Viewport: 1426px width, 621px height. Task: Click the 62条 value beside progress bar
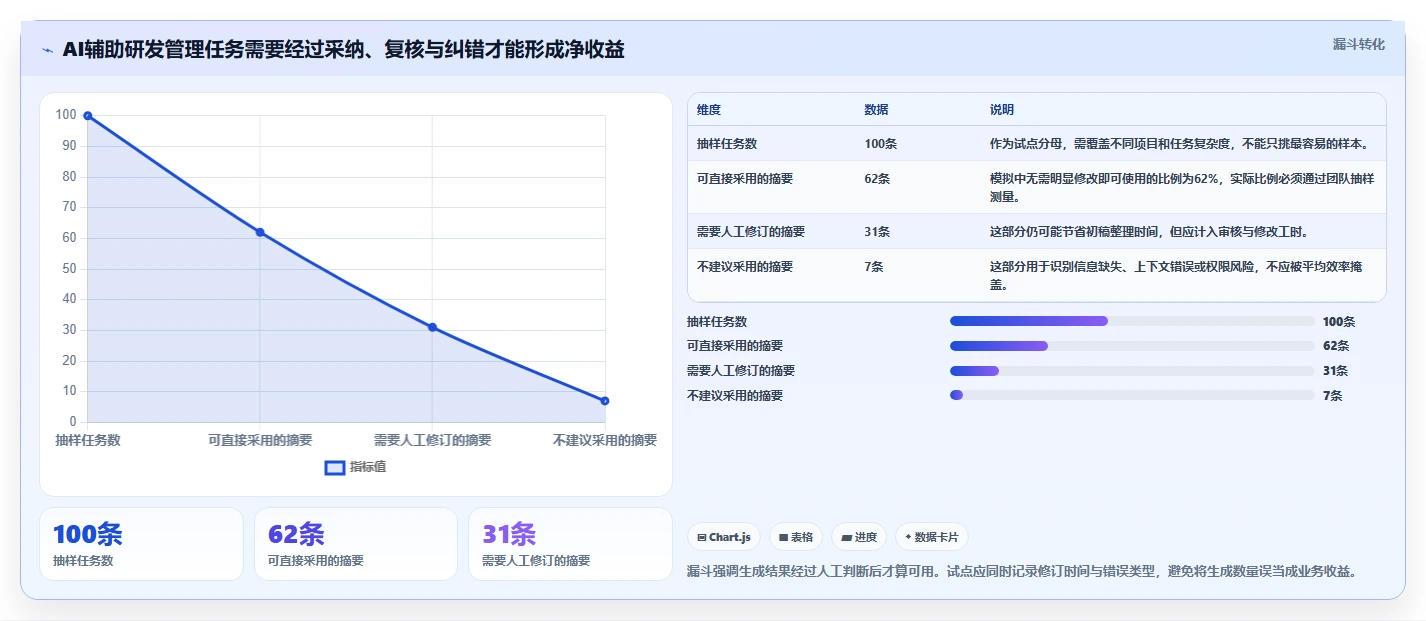tap(1336, 346)
